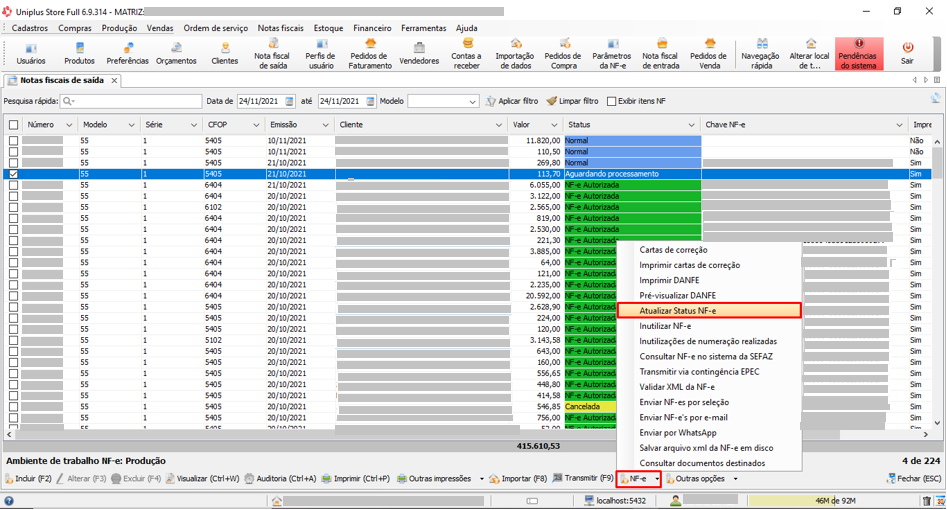The width and height of the screenshot is (947, 510).
Task: Click the home icon in status bar
Action: click(x=277, y=500)
